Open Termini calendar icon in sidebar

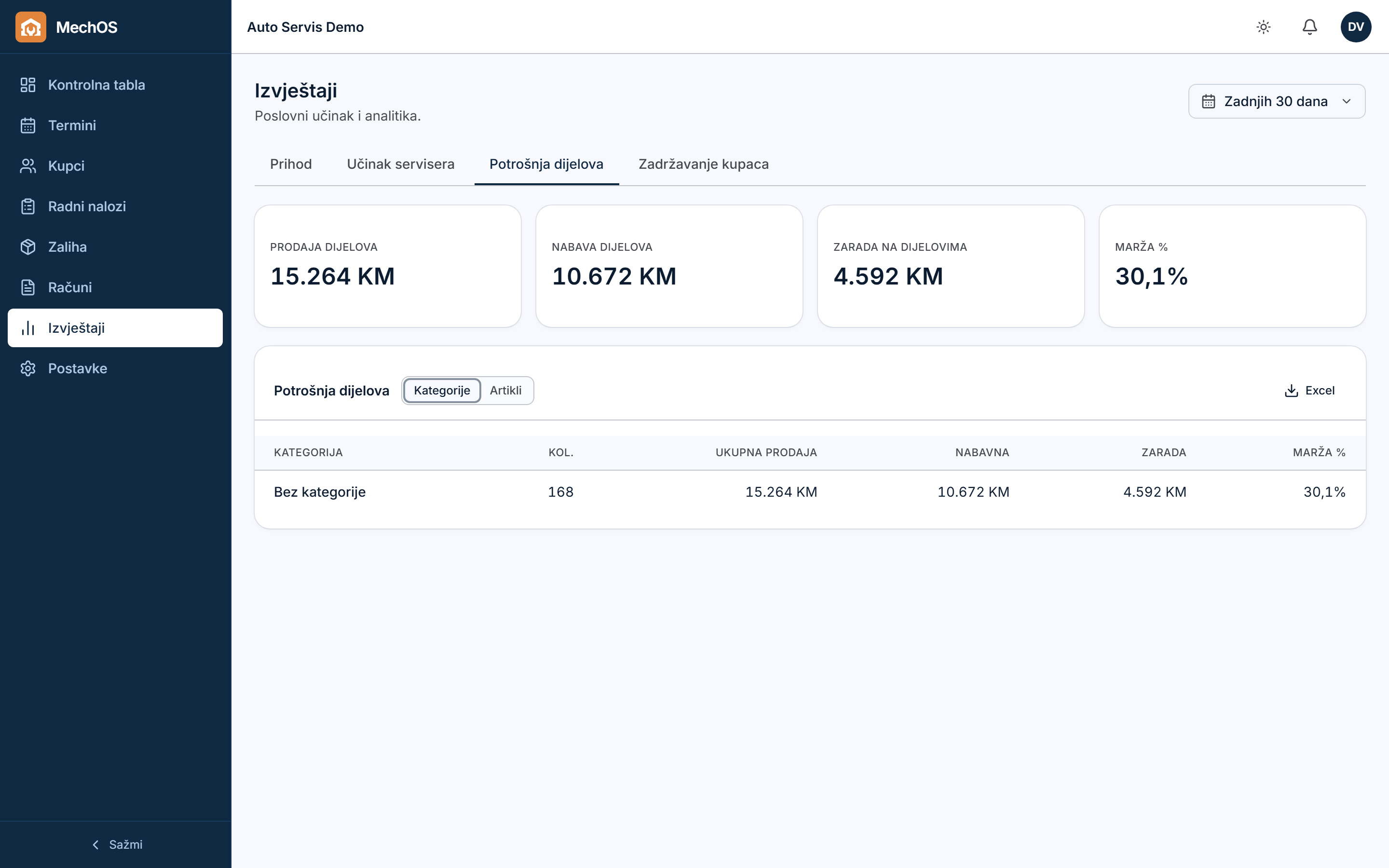pyautogui.click(x=28, y=125)
